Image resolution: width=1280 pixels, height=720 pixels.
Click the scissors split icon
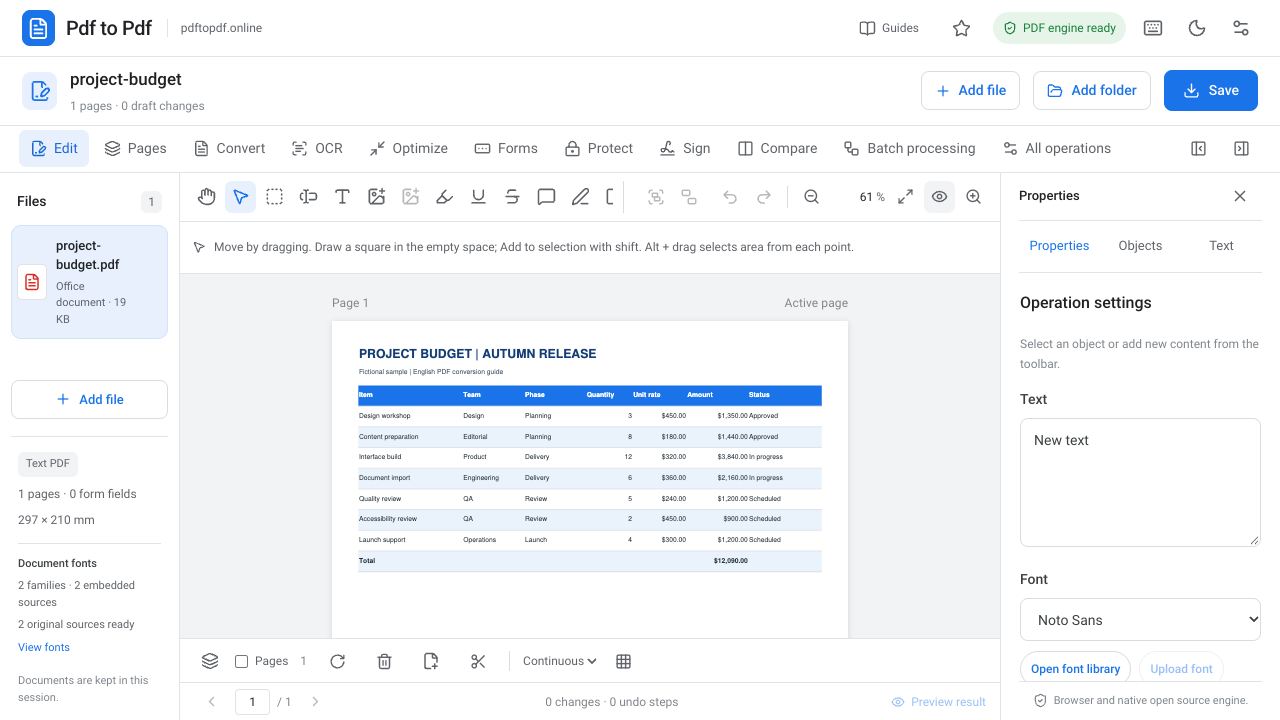click(x=478, y=661)
